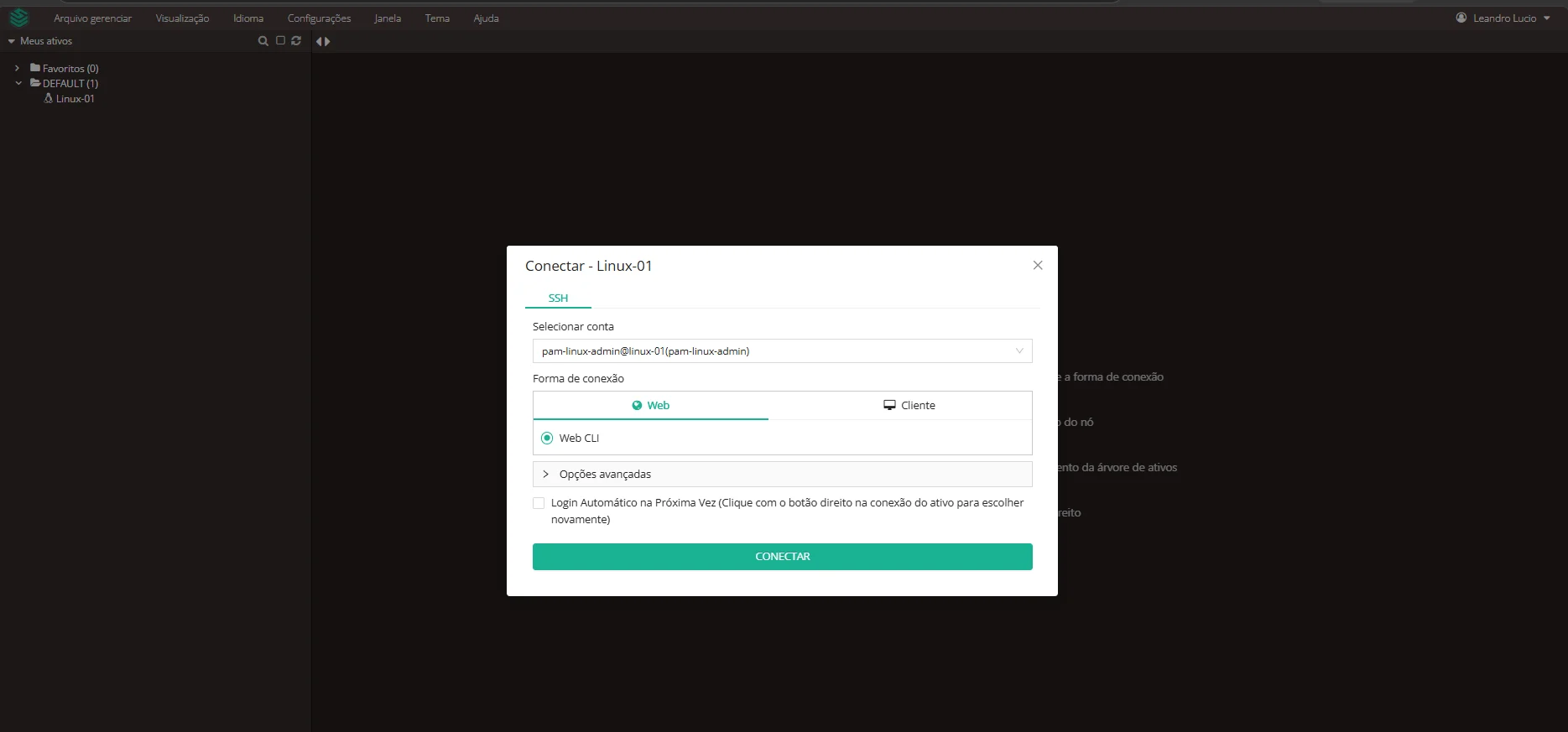The width and height of the screenshot is (1568, 732).
Task: Expand Opções avançadas section
Action: click(782, 474)
